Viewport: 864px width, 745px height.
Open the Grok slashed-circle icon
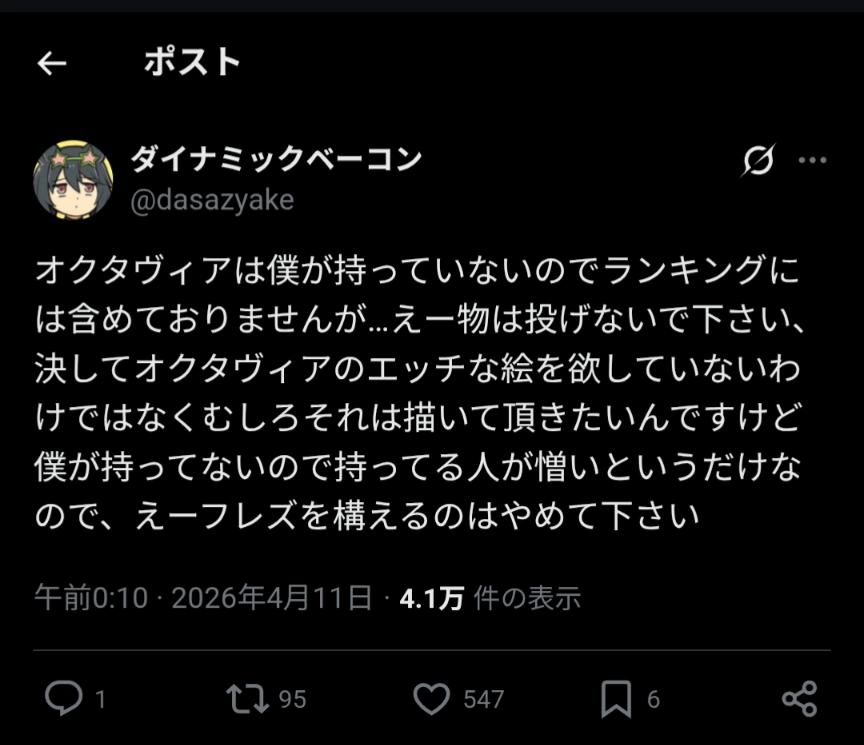pyautogui.click(x=758, y=160)
